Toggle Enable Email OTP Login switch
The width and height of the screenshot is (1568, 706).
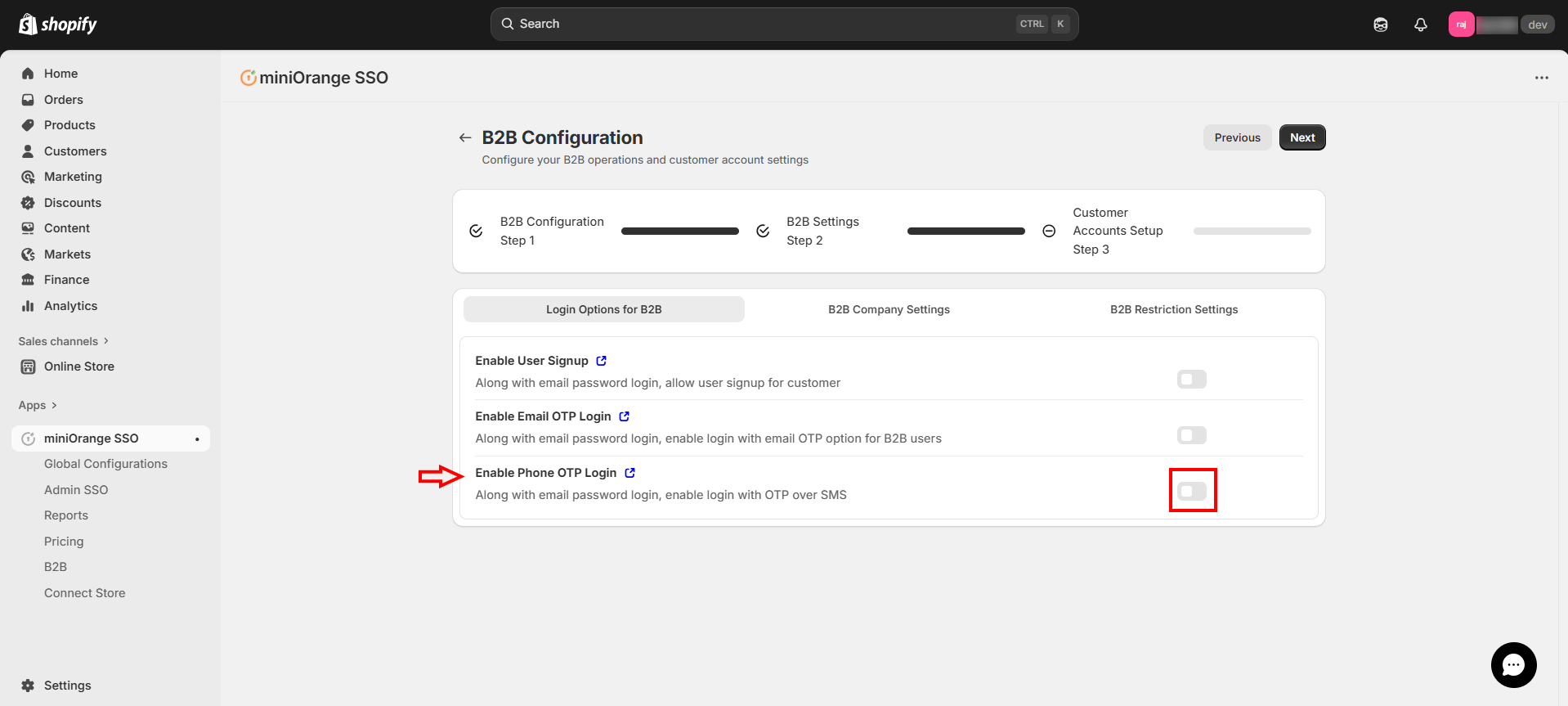click(x=1192, y=435)
